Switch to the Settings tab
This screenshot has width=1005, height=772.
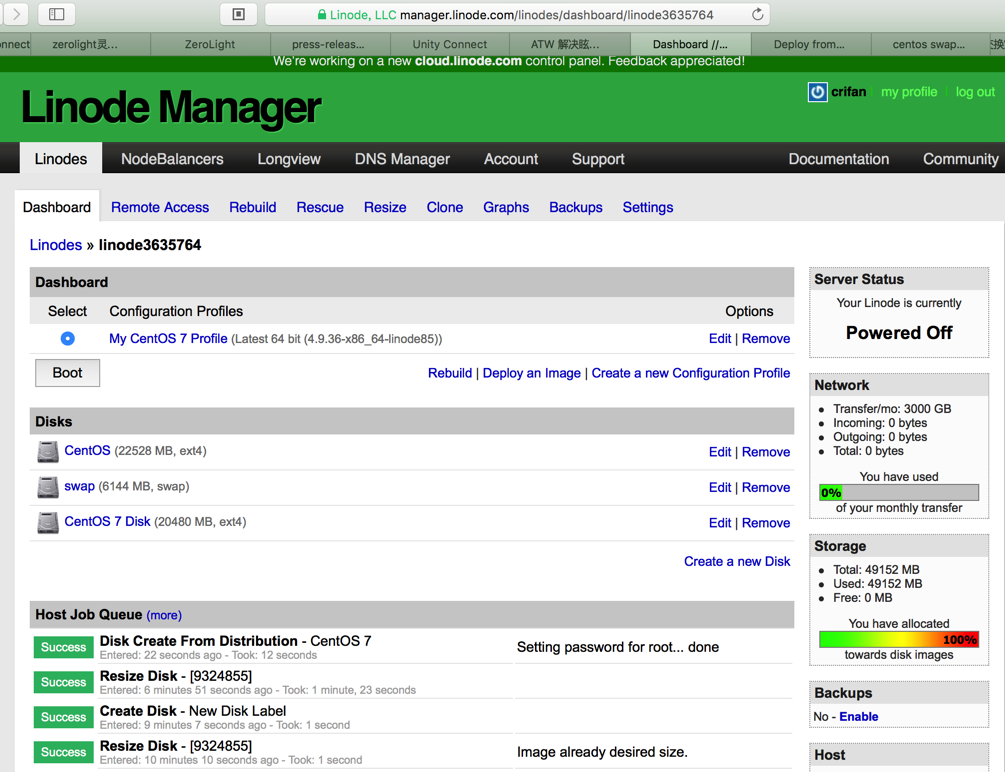pos(648,207)
